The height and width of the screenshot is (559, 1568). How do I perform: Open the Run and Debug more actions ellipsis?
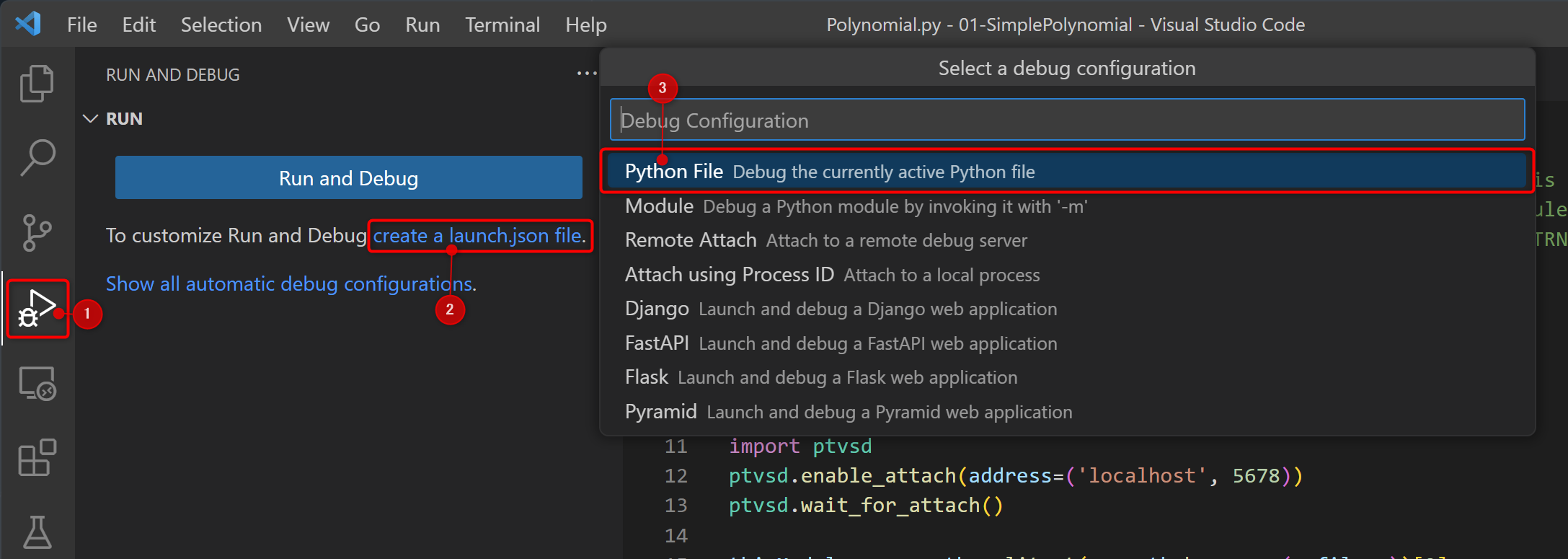(587, 73)
